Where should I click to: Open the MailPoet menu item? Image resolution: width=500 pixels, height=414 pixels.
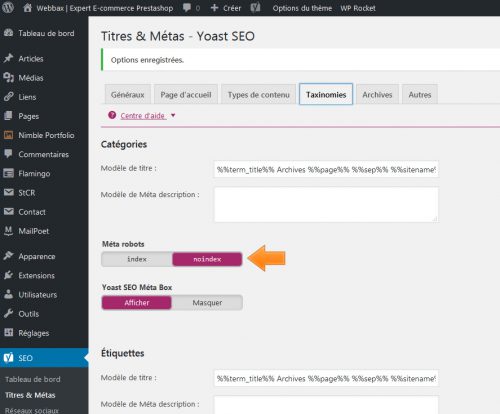34,231
